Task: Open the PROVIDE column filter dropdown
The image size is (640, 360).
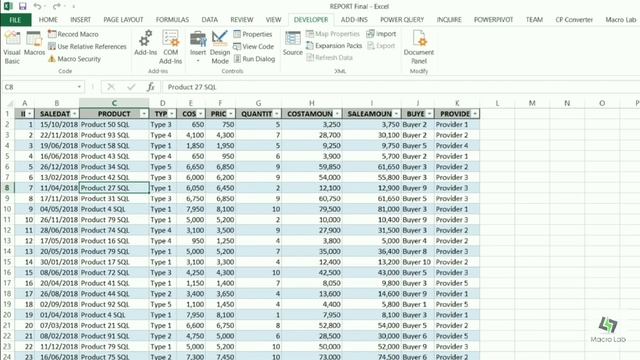Action: click(x=475, y=114)
